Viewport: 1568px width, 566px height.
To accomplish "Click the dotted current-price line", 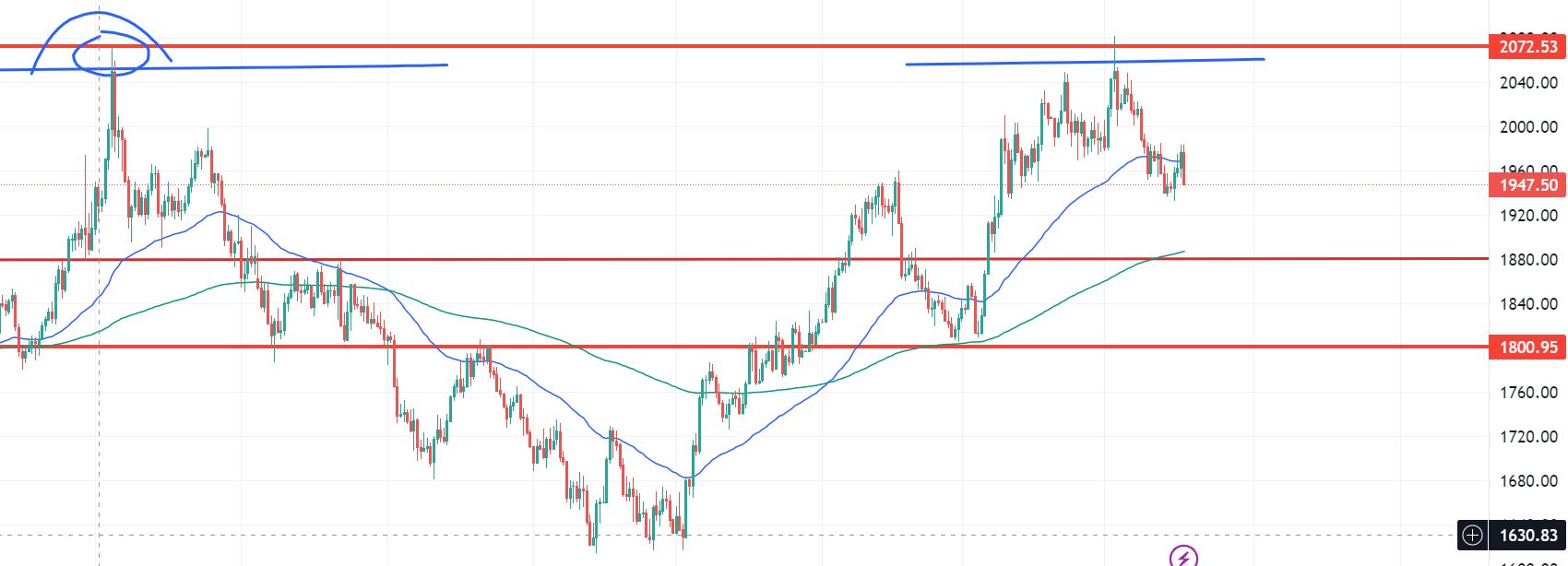I will pyautogui.click(x=553, y=185).
